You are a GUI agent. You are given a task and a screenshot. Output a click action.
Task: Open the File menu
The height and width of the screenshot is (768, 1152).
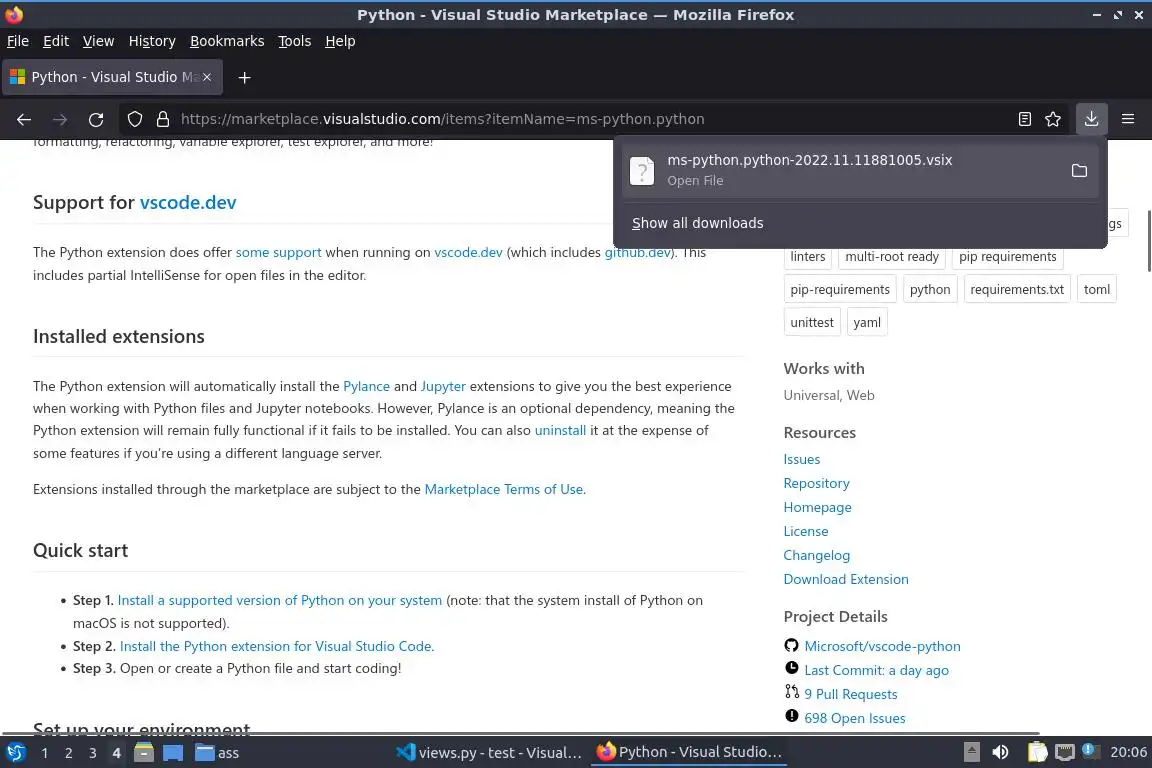[x=18, y=41]
